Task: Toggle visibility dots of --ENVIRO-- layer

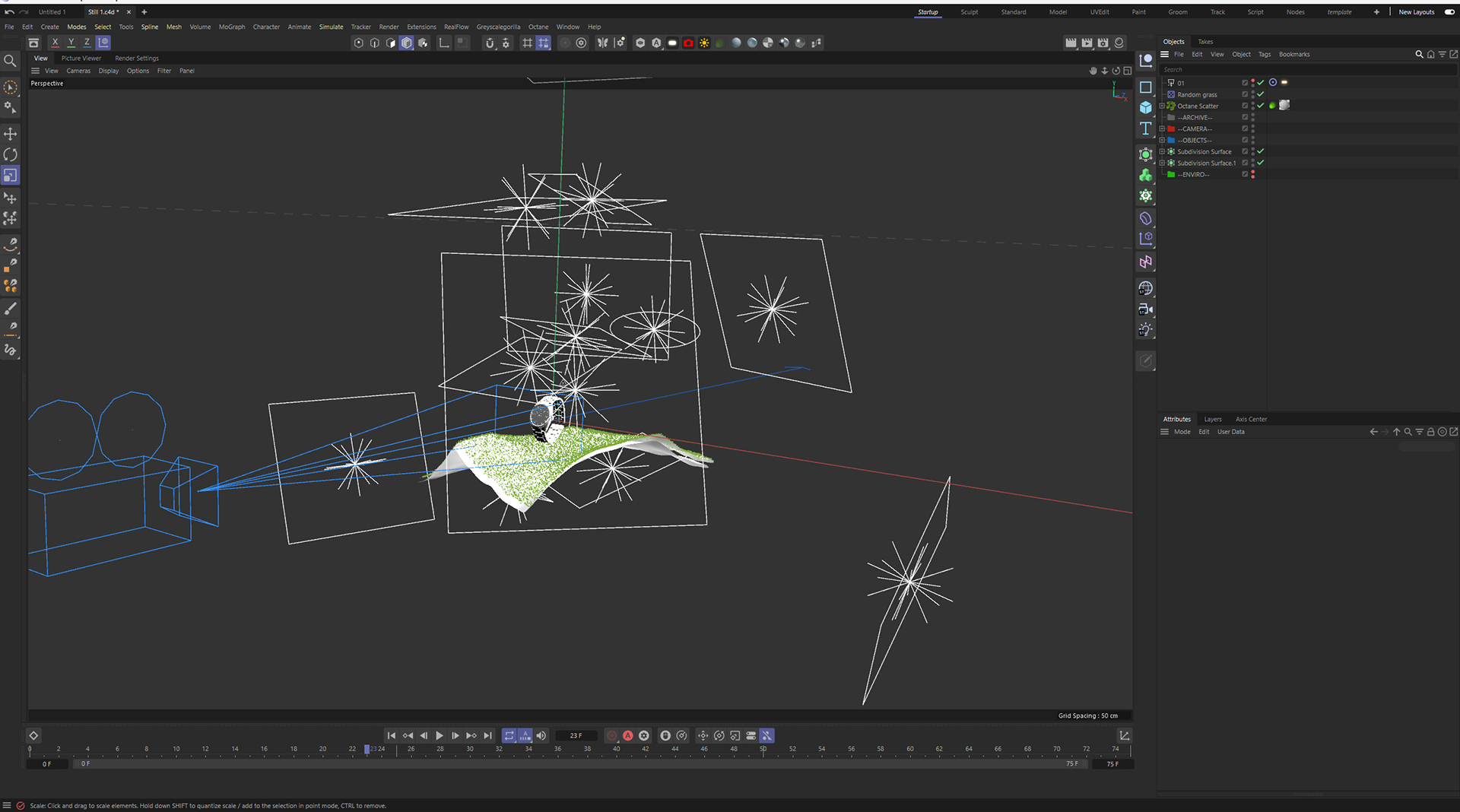Action: (1253, 174)
